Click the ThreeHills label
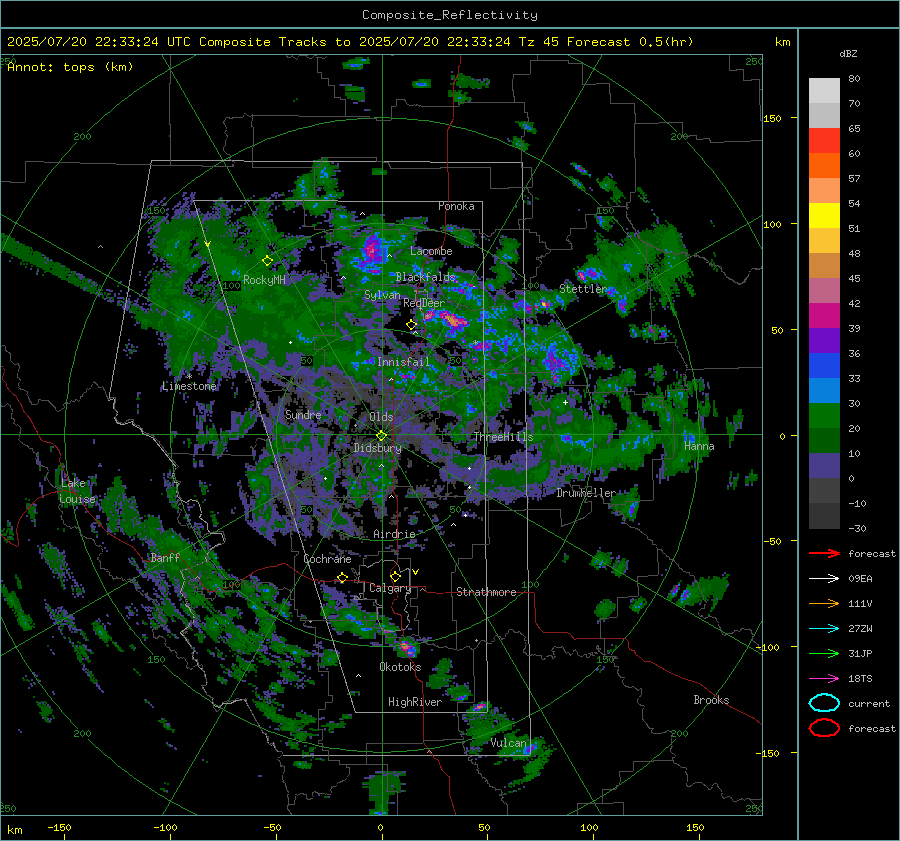Screen dimensions: 900x841 [503, 437]
